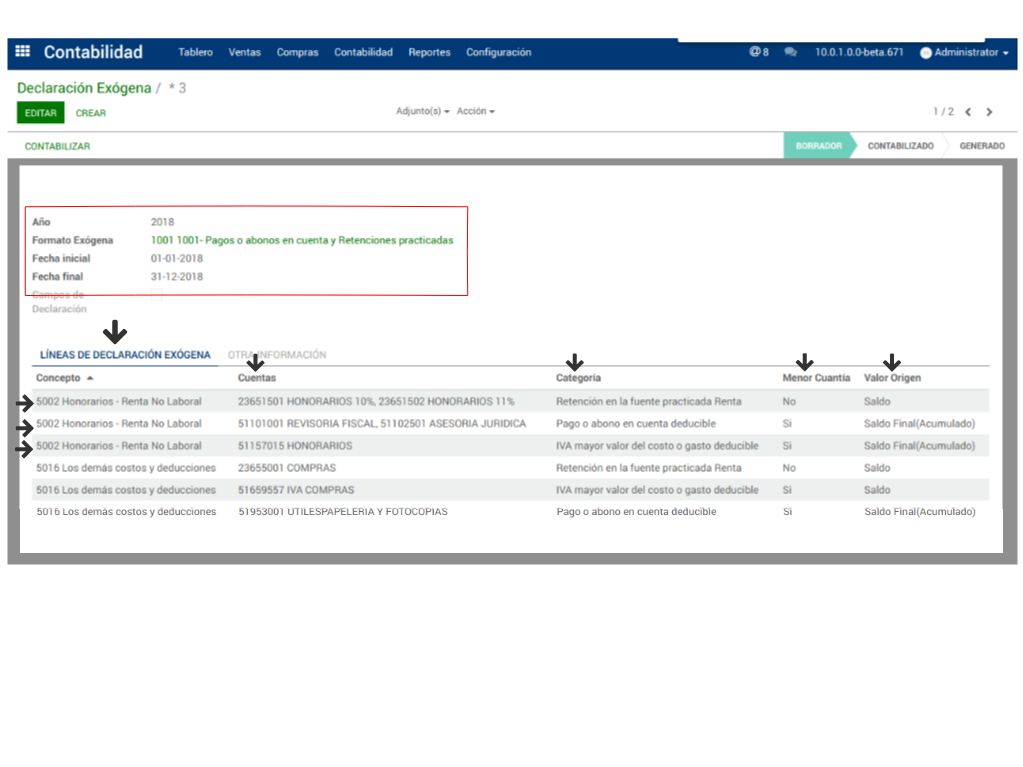Select the Líneas de Declaración Exógena tab
This screenshot has height=767, width=1023.
(125, 355)
